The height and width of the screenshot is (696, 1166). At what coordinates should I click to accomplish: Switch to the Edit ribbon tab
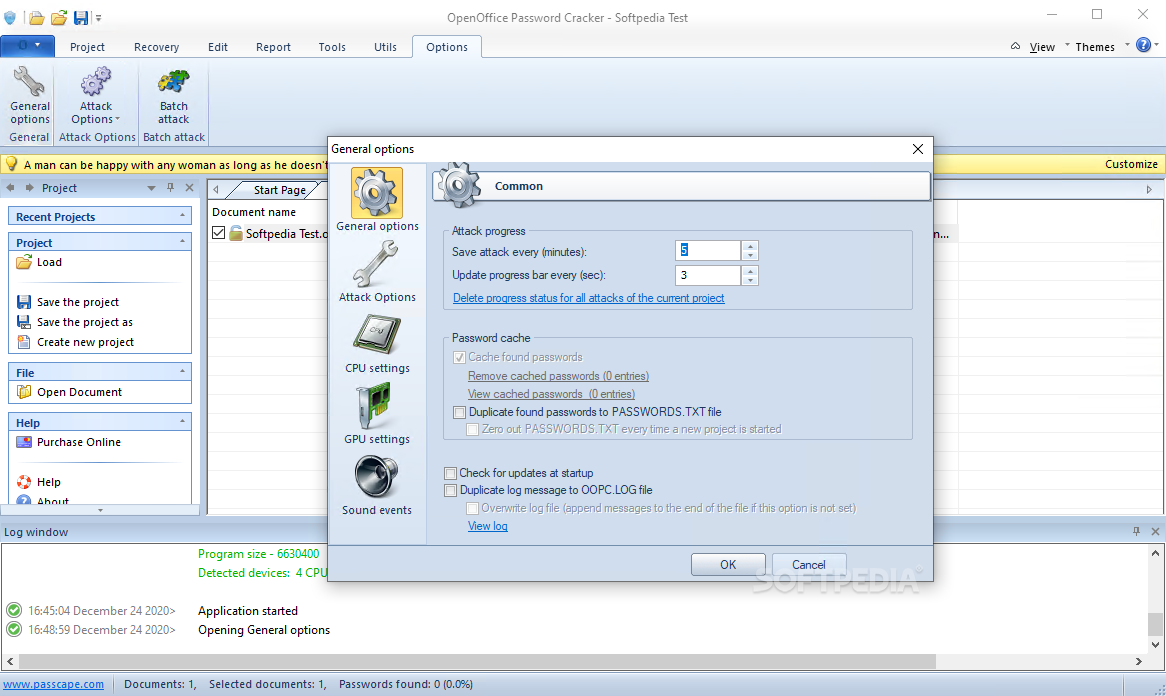click(x=218, y=47)
